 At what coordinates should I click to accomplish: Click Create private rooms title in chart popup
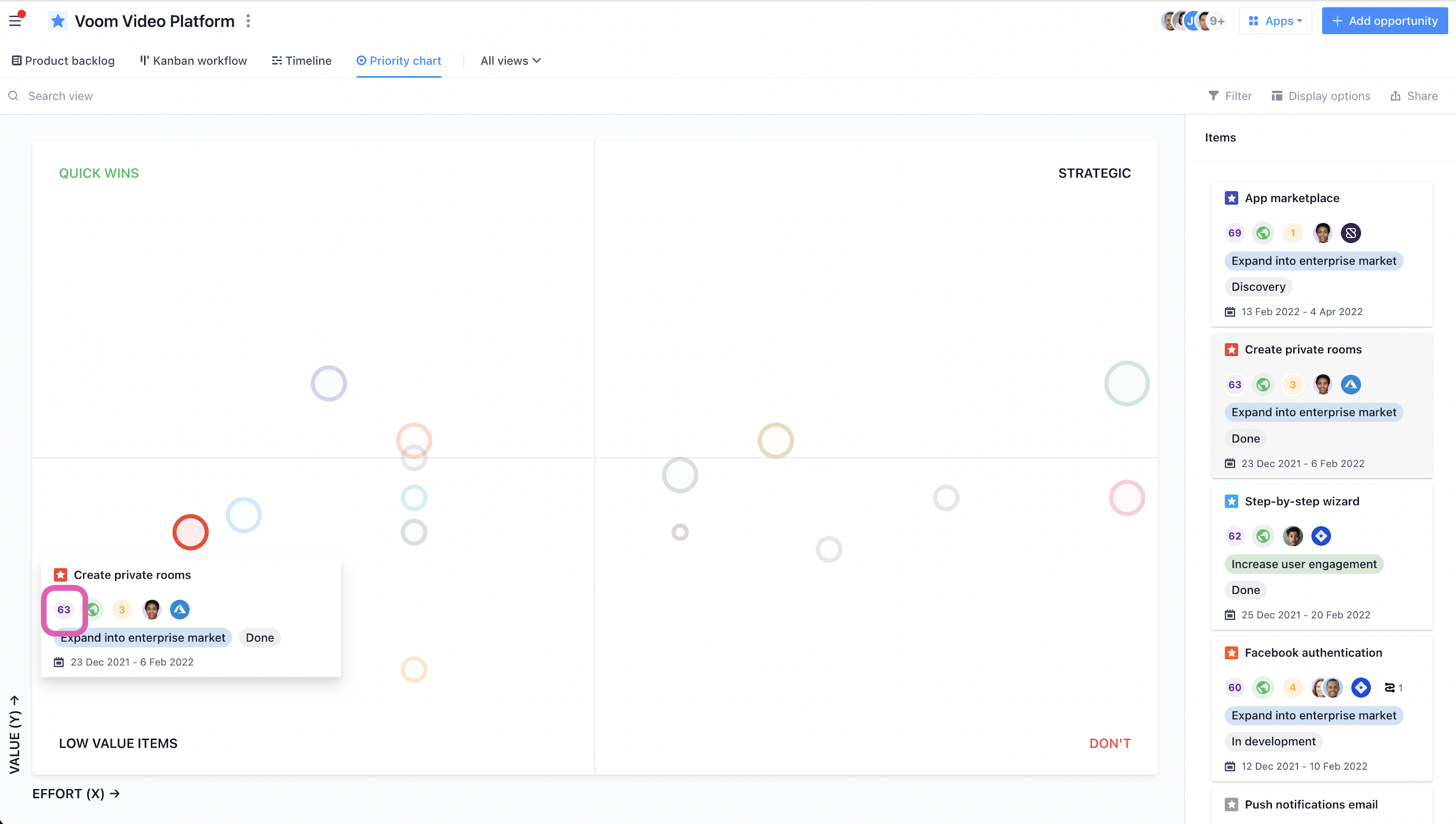[x=132, y=575]
